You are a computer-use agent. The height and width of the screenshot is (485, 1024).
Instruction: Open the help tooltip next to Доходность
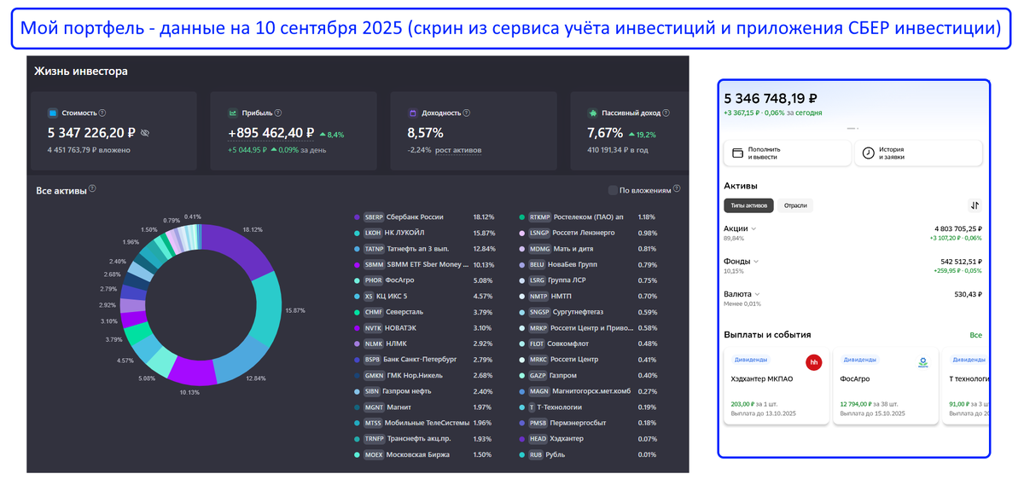(466, 113)
